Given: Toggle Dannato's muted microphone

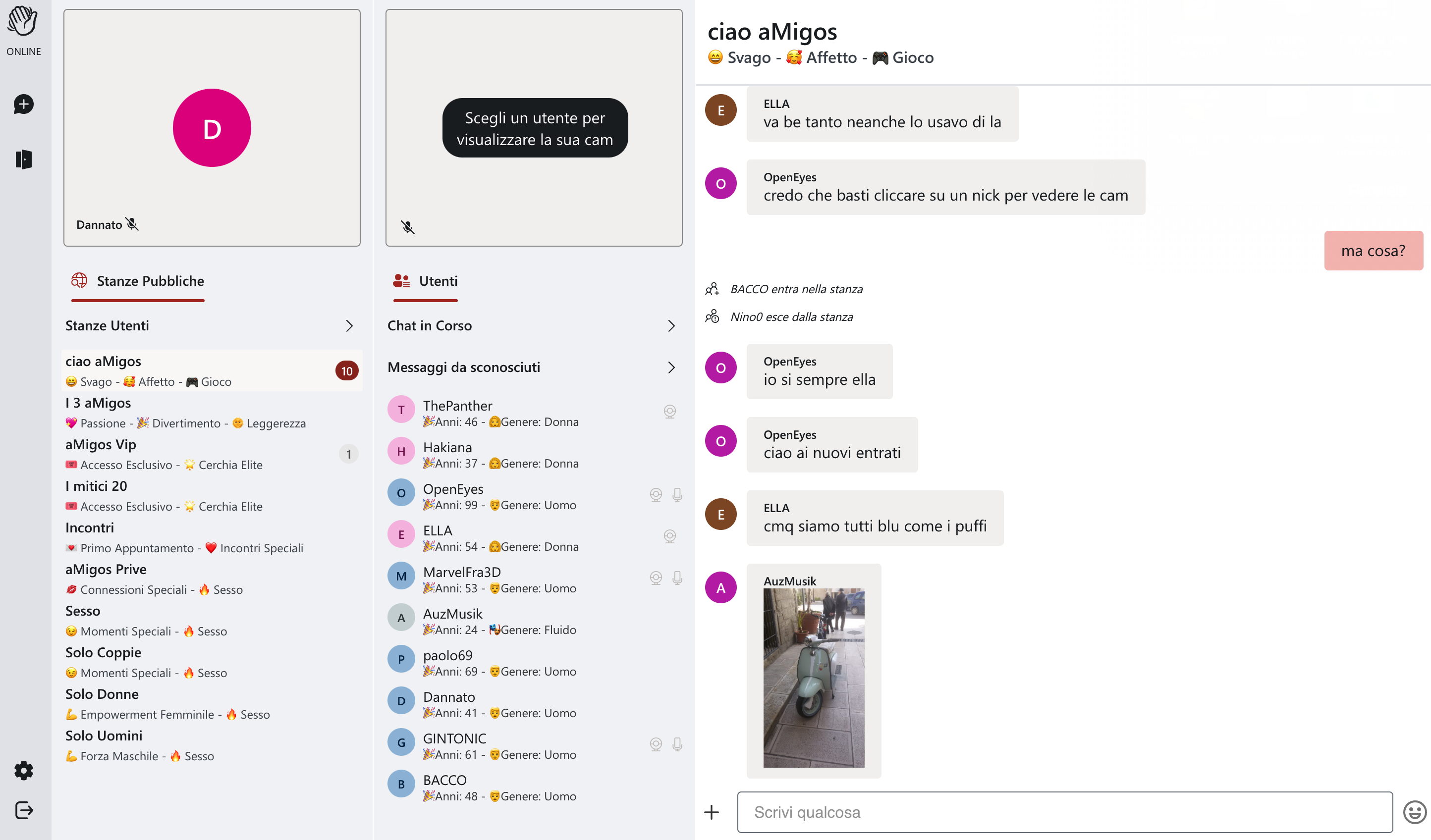Looking at the screenshot, I should tap(132, 224).
